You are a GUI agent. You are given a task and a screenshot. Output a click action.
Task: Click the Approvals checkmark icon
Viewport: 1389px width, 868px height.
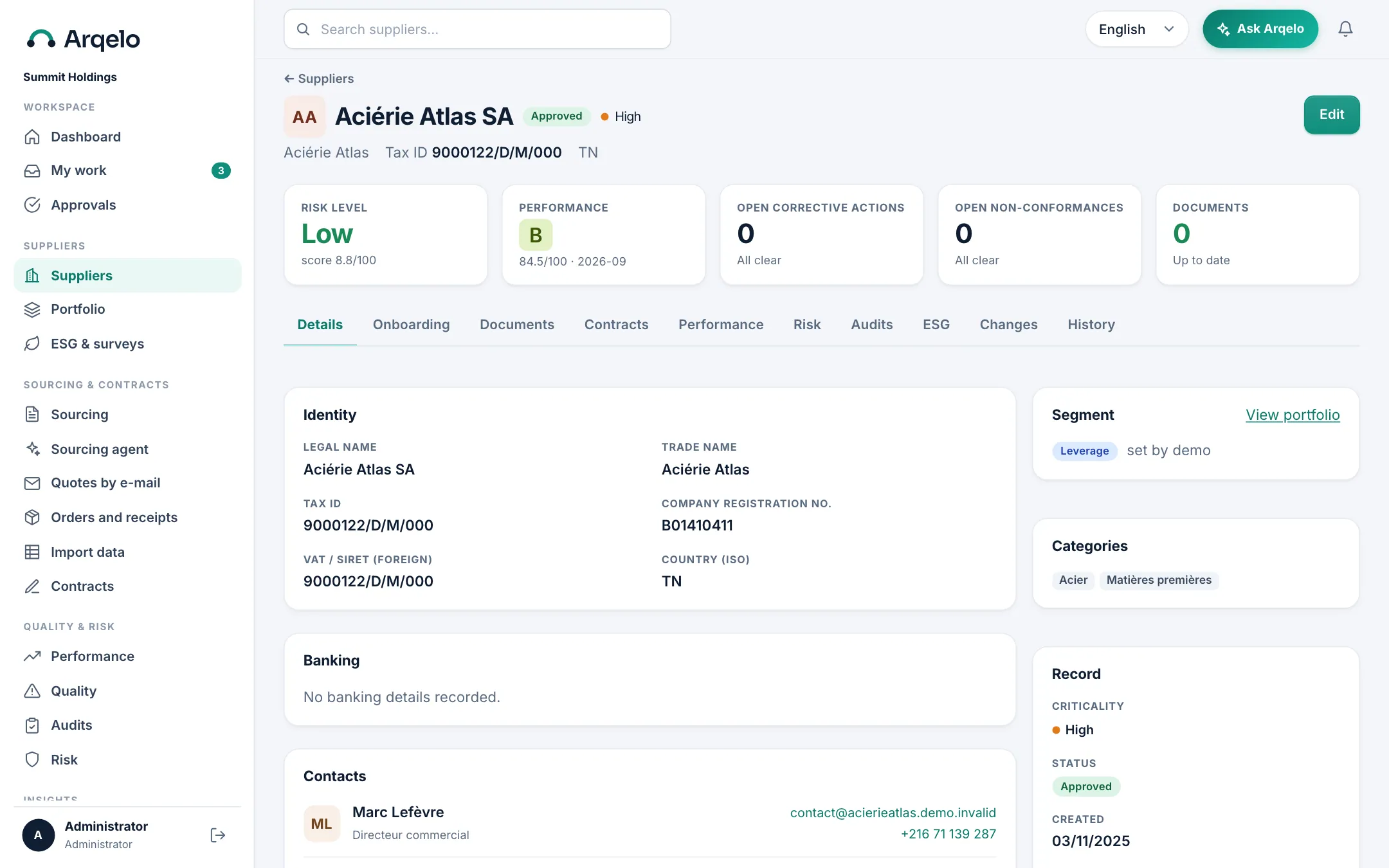tap(32, 205)
